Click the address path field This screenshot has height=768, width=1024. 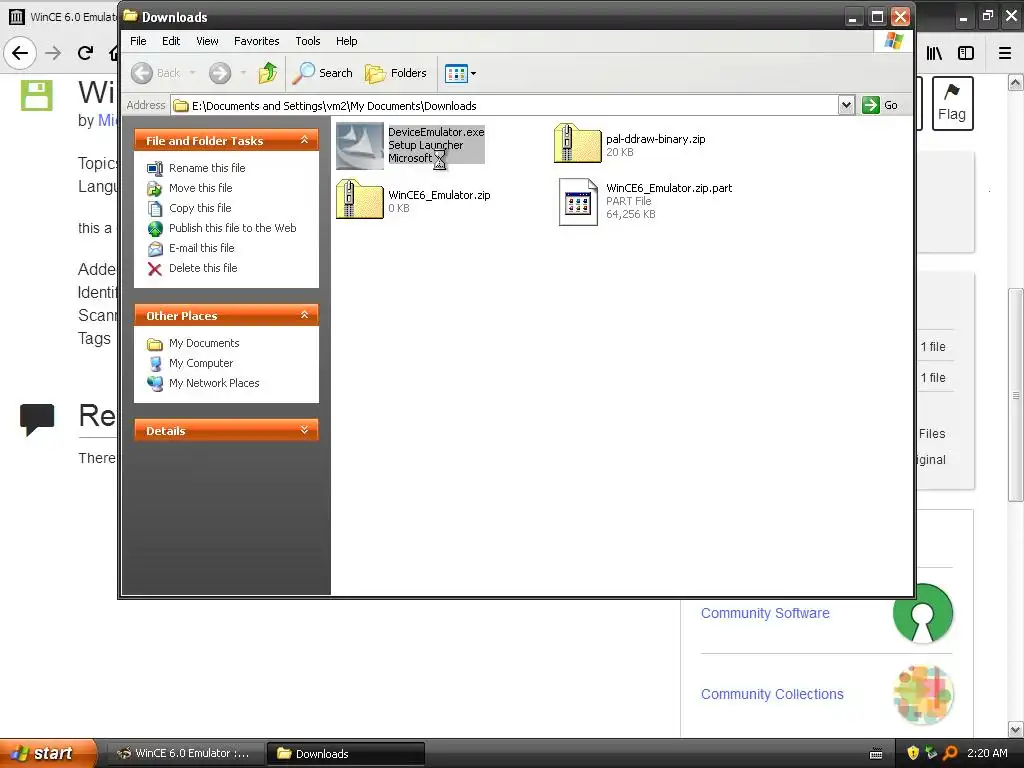click(505, 106)
